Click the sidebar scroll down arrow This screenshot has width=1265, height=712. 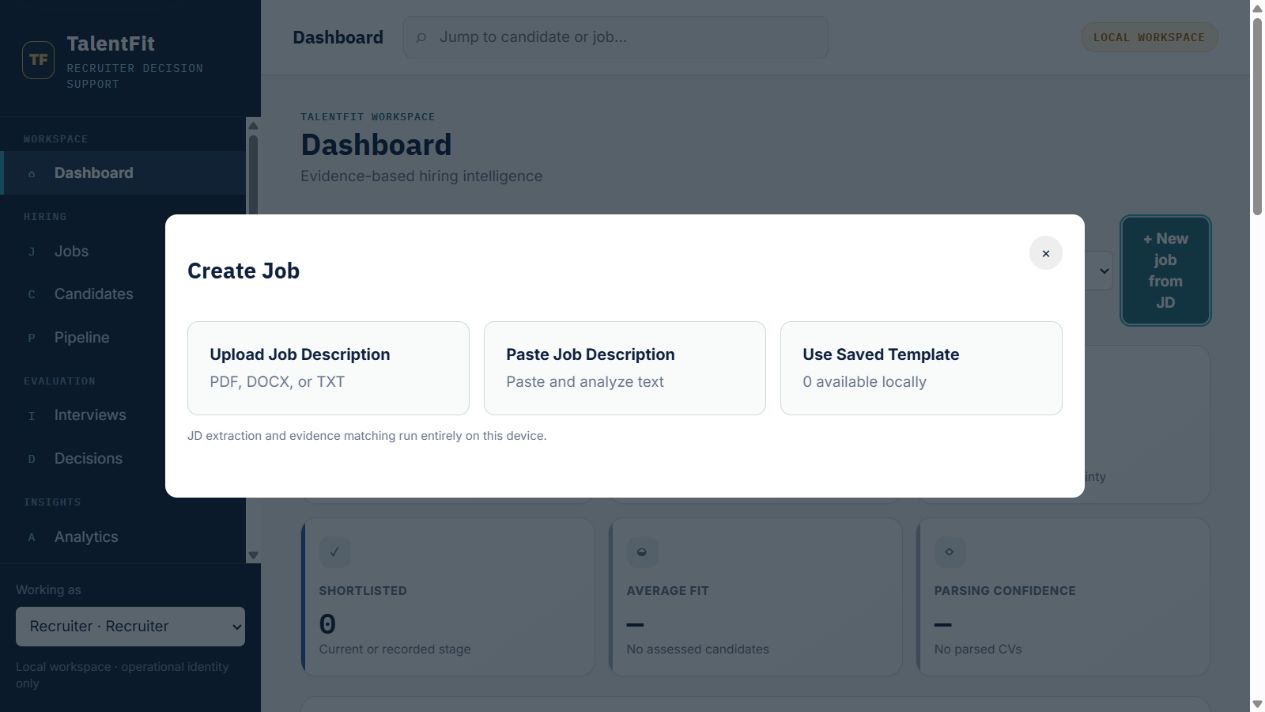coord(253,555)
